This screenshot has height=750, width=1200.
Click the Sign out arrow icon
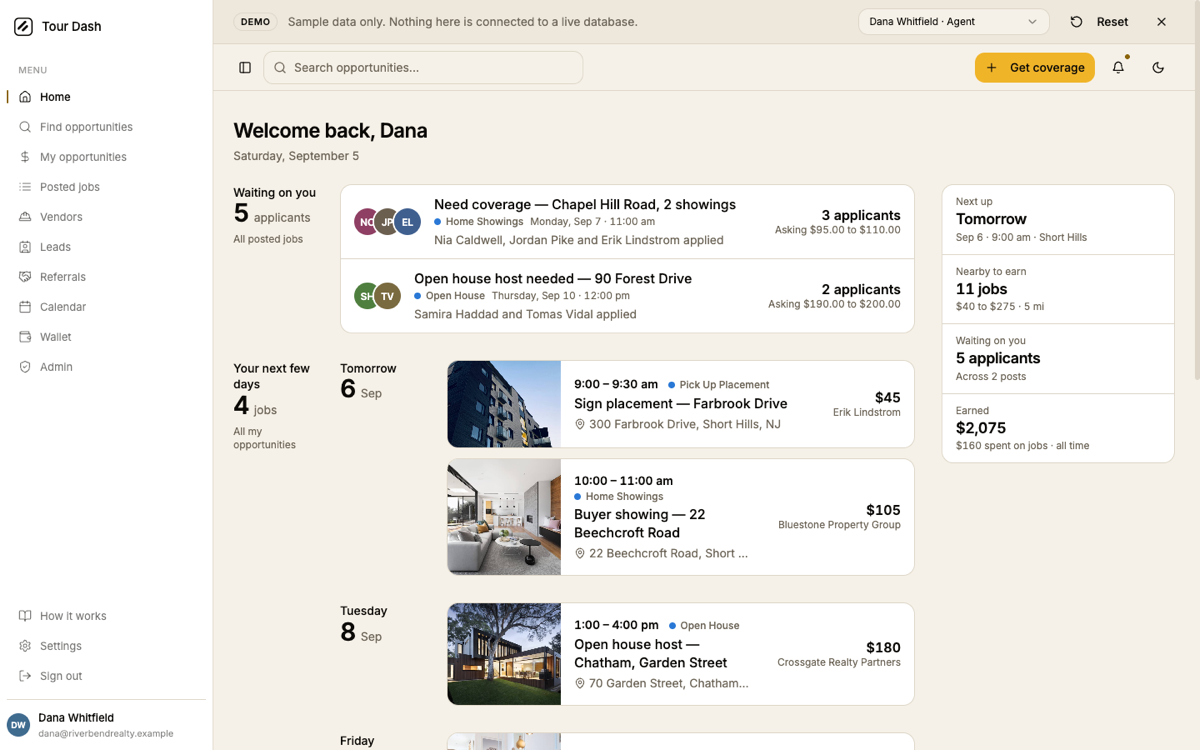(x=25, y=676)
